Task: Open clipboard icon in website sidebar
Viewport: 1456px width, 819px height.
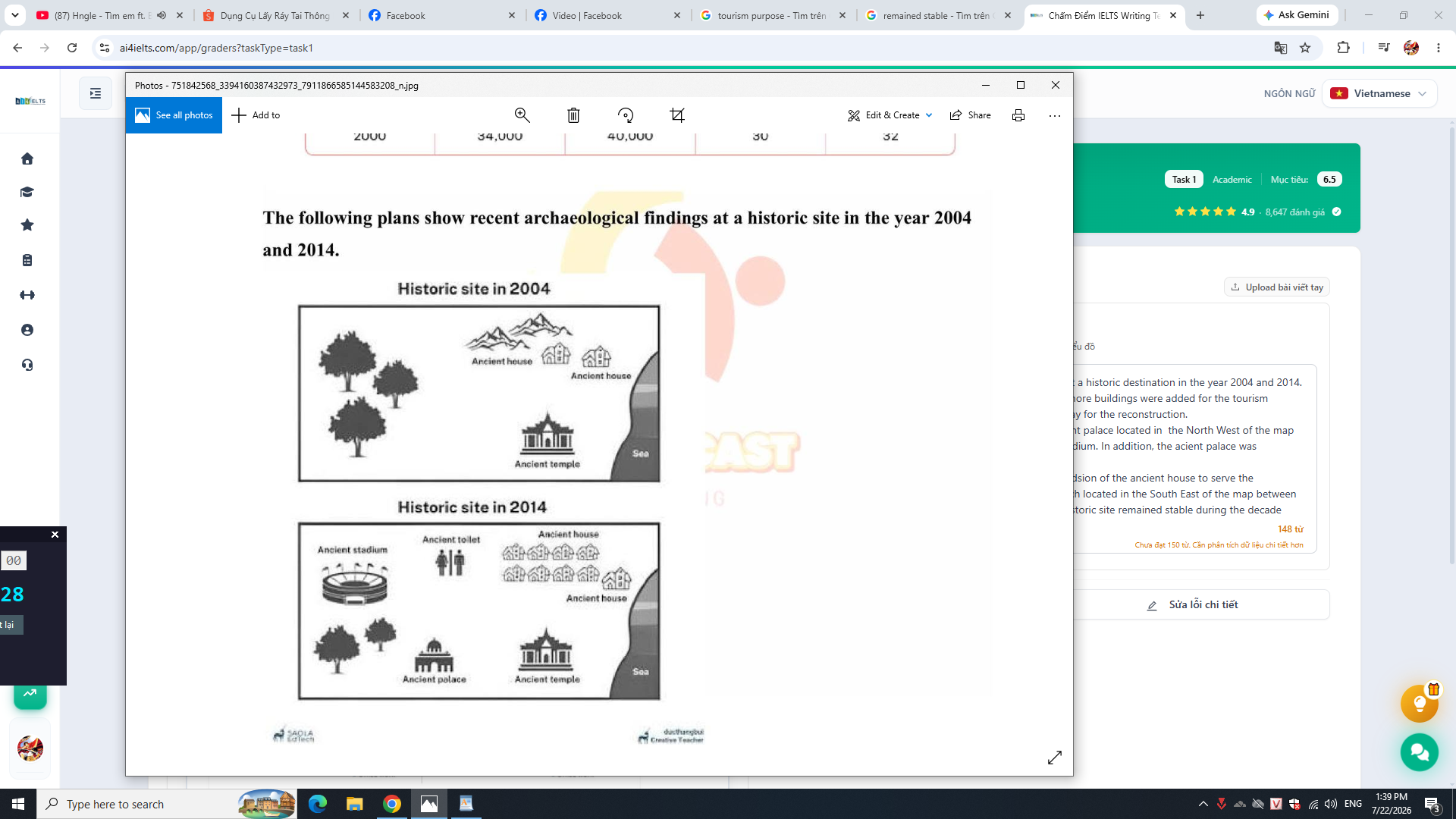Action: pos(27,260)
